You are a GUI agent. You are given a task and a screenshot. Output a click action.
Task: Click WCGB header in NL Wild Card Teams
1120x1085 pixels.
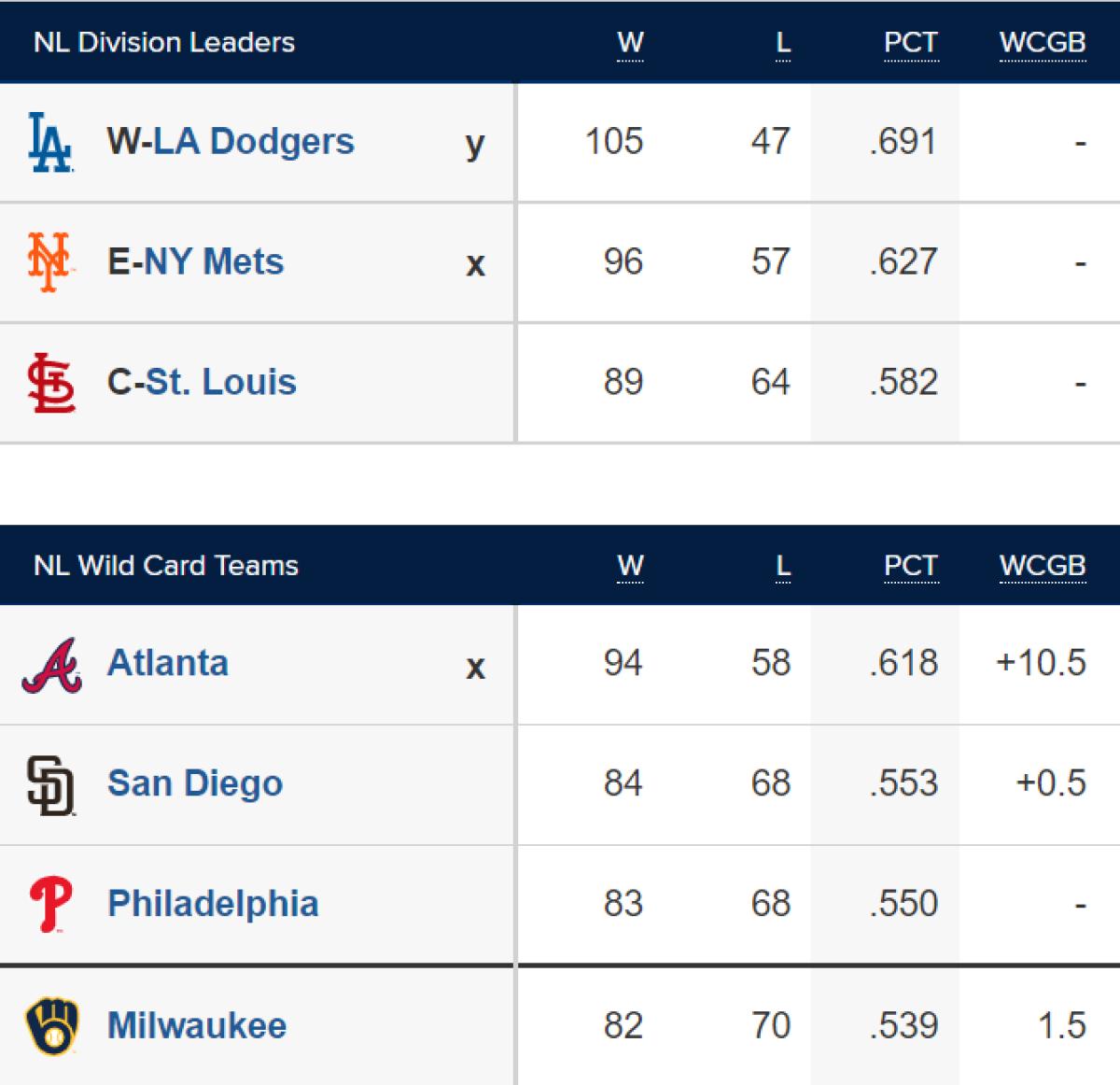pos(1043,566)
